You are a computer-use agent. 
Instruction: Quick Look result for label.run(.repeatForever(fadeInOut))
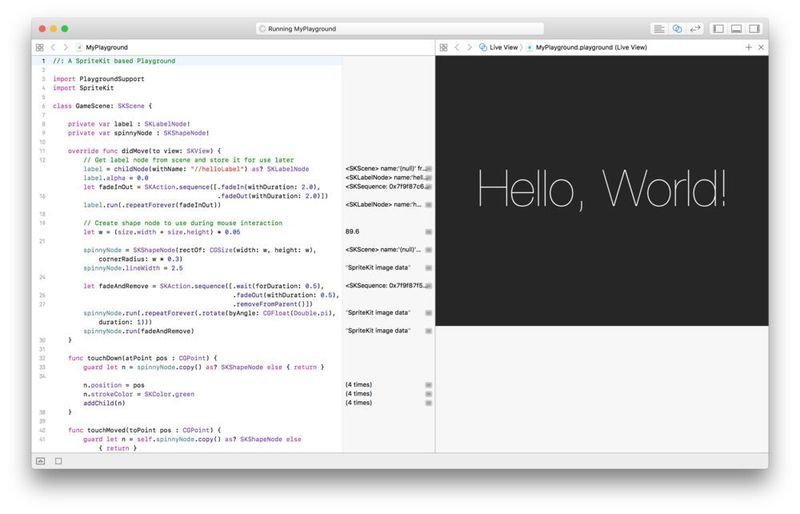(x=429, y=205)
